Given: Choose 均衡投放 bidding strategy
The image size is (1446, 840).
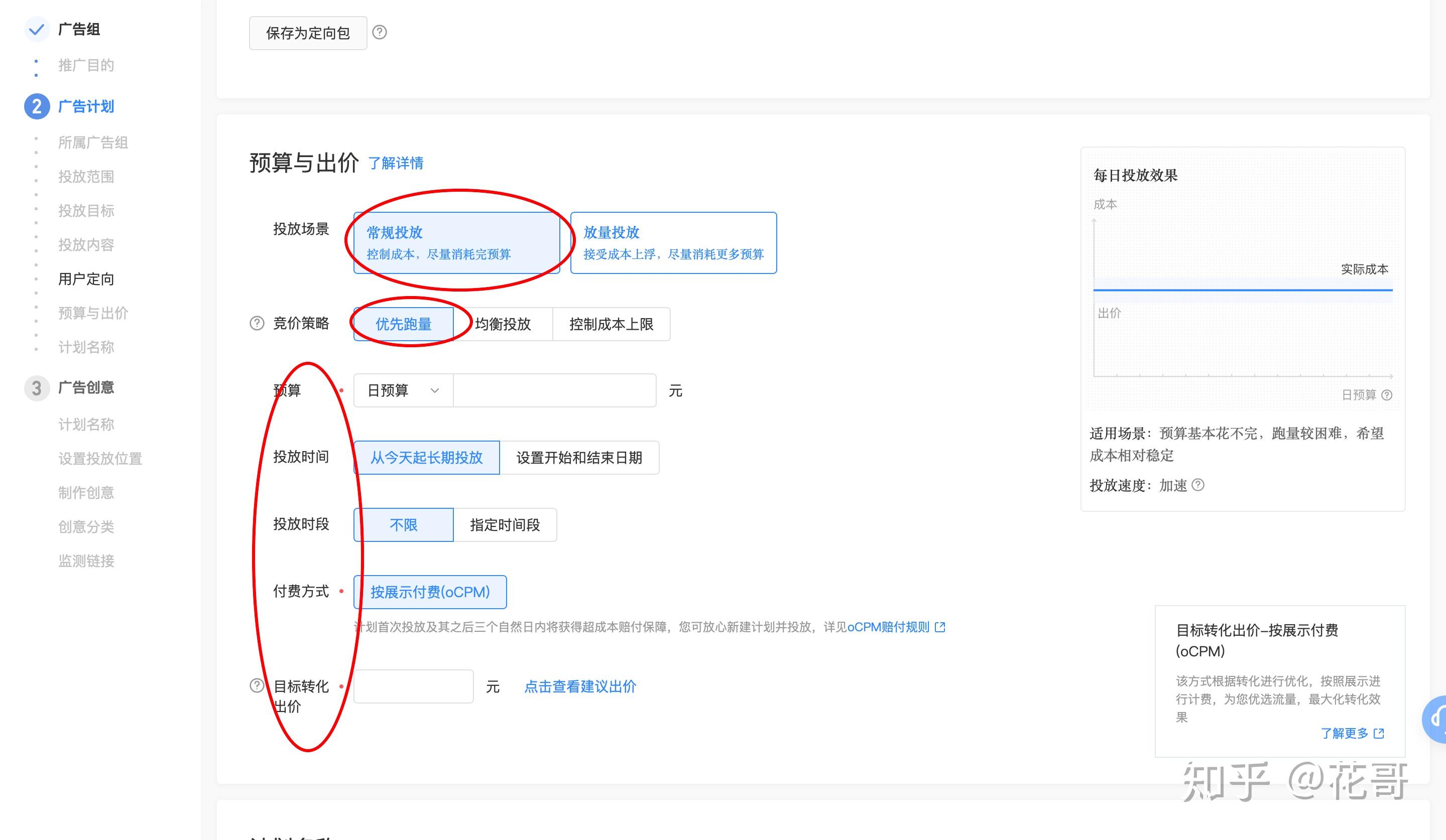Looking at the screenshot, I should point(503,324).
